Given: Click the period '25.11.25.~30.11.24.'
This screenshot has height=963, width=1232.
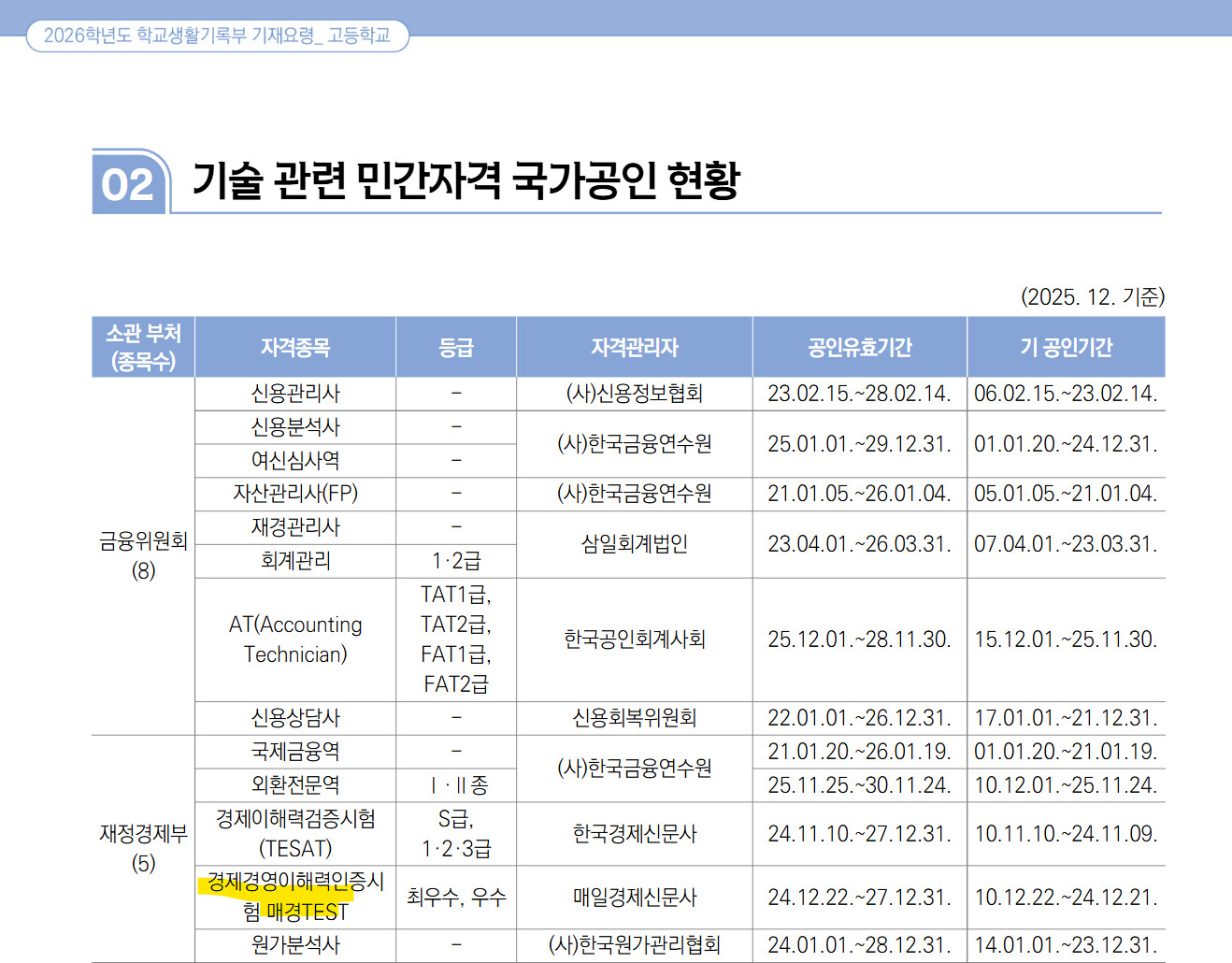Looking at the screenshot, I should tap(860, 785).
